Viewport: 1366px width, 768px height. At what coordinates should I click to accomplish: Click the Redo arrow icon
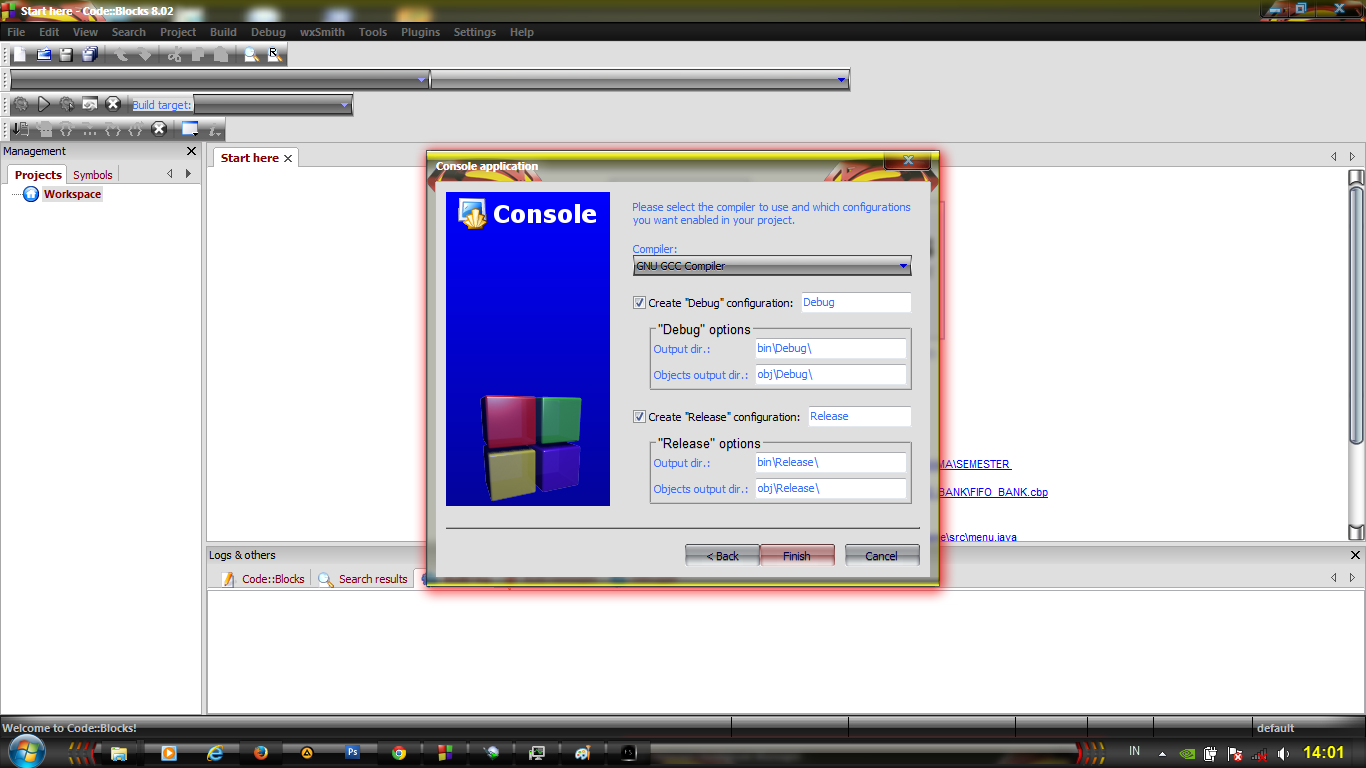(x=145, y=55)
